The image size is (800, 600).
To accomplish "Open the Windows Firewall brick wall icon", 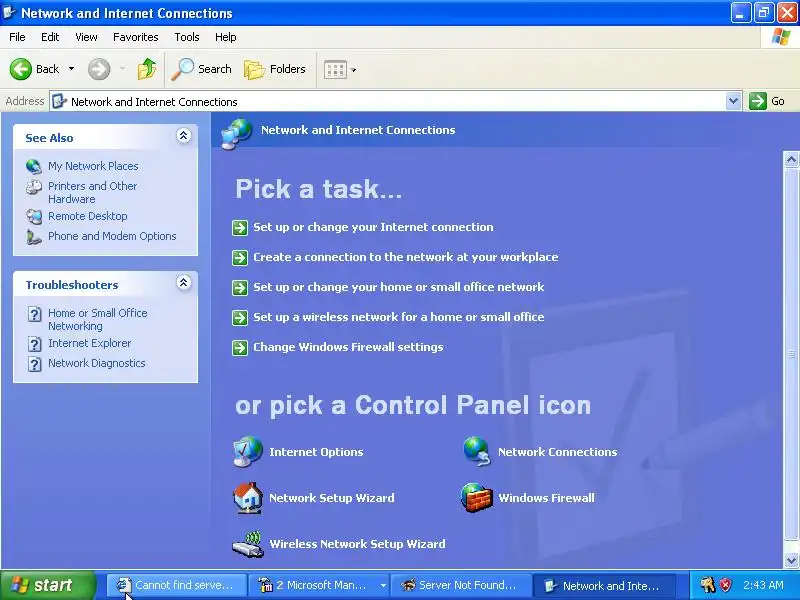I will pyautogui.click(x=477, y=497).
